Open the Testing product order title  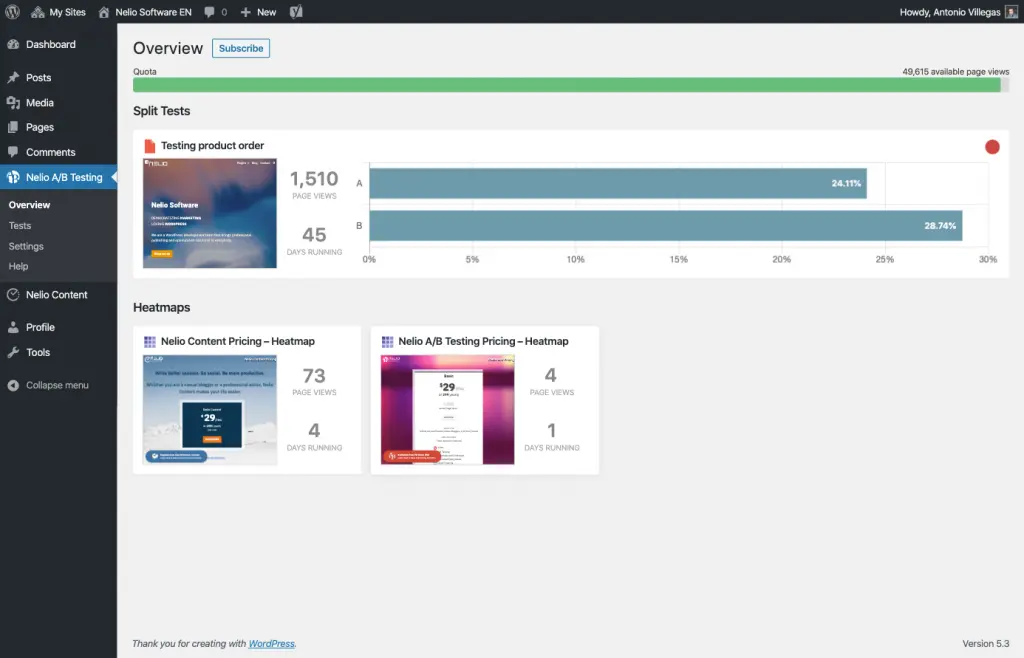click(213, 146)
